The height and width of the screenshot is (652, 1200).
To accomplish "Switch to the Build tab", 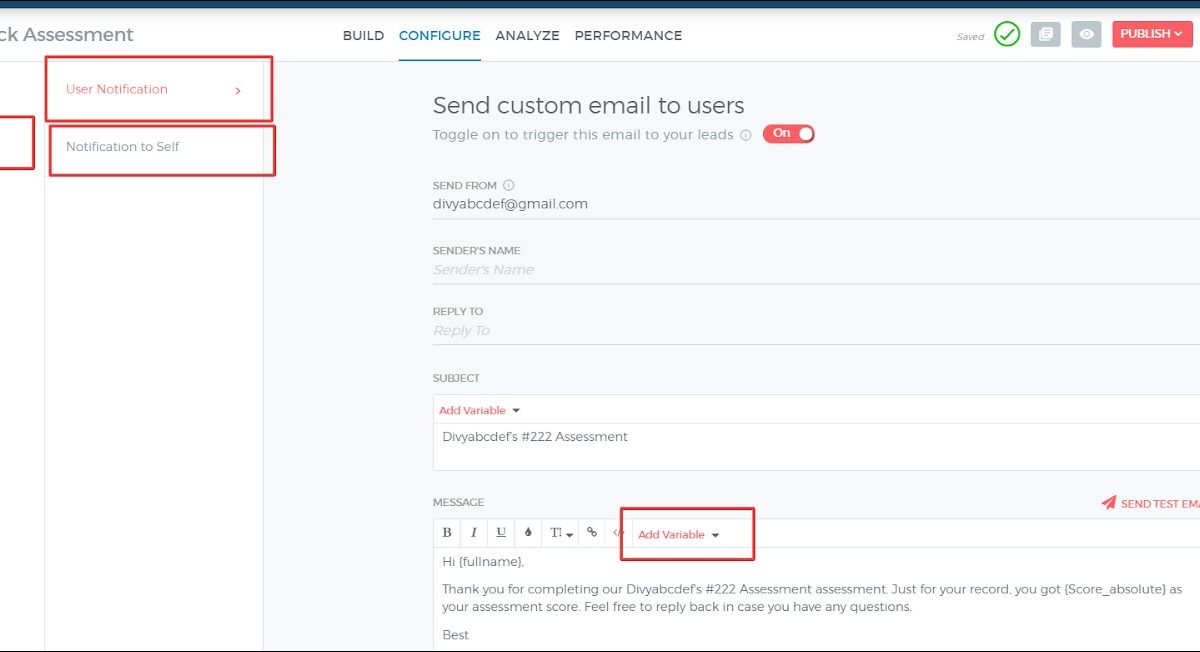I will pyautogui.click(x=363, y=35).
